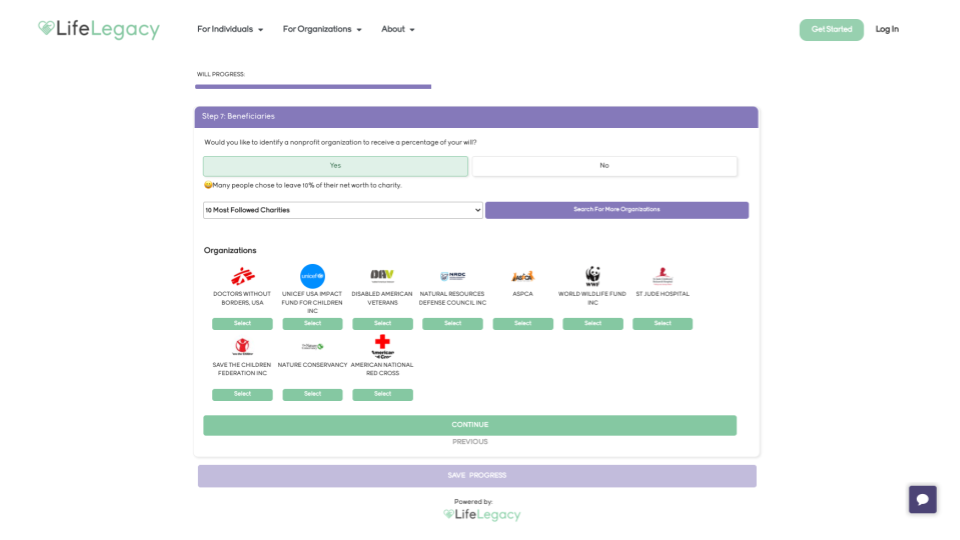
Task: Click the ASPCA logo
Action: pos(523,276)
